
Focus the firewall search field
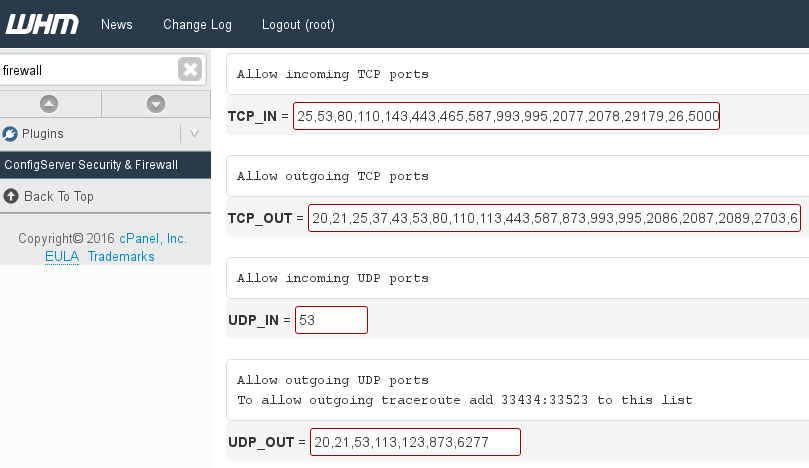click(89, 70)
